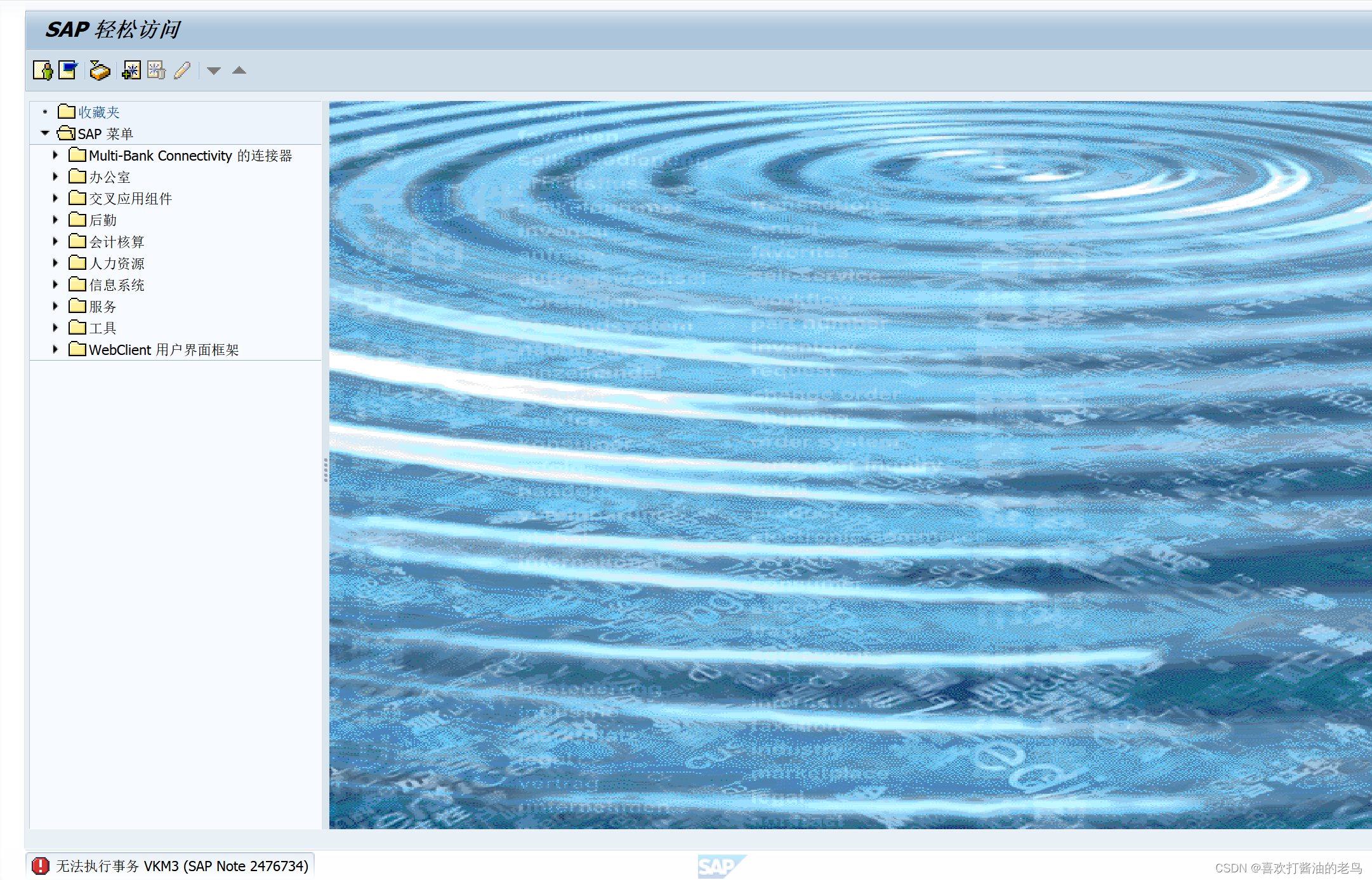This screenshot has width=1372, height=880.
Task: Expand the 办公室 folder arrow
Action: tap(55, 177)
